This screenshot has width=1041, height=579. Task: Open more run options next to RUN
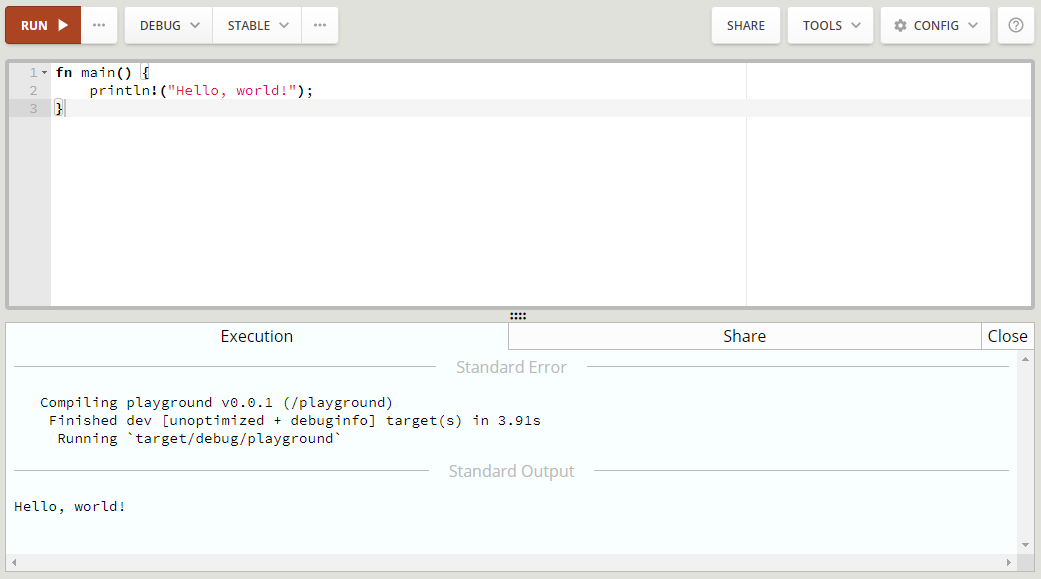99,25
